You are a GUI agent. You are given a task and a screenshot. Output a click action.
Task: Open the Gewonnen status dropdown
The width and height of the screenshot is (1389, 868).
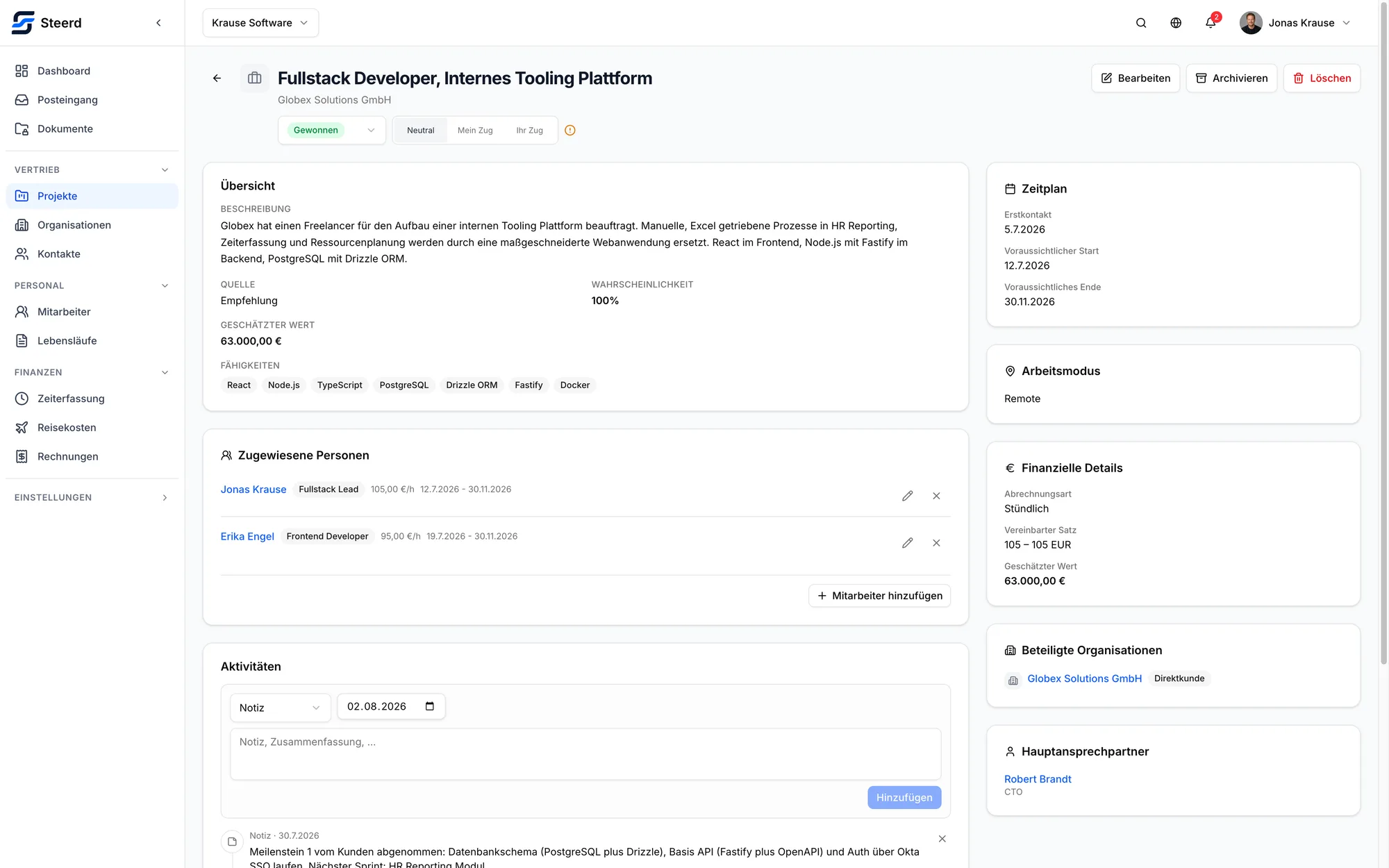(x=332, y=131)
